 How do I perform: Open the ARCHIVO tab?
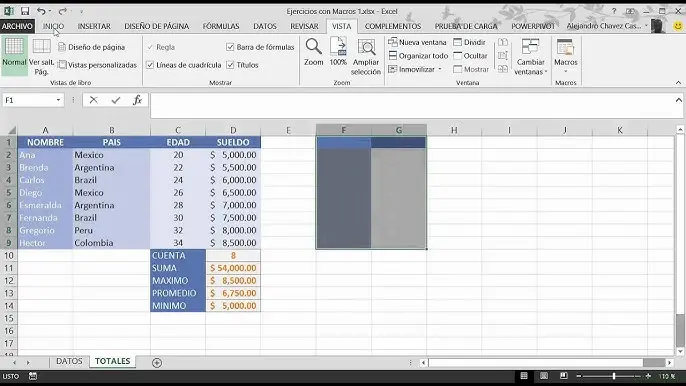tap(17, 26)
